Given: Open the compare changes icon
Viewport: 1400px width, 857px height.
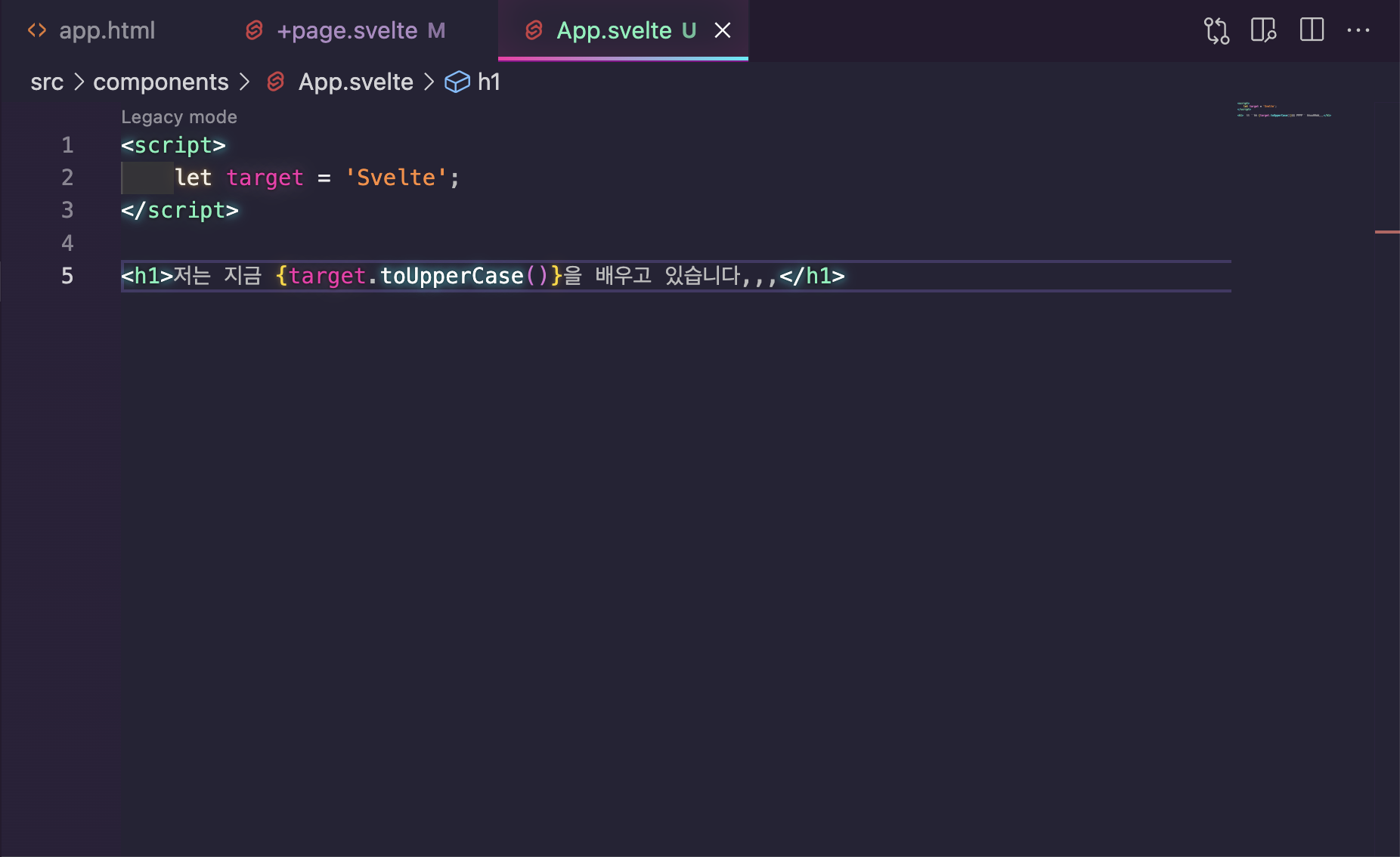Looking at the screenshot, I should tap(1216, 30).
